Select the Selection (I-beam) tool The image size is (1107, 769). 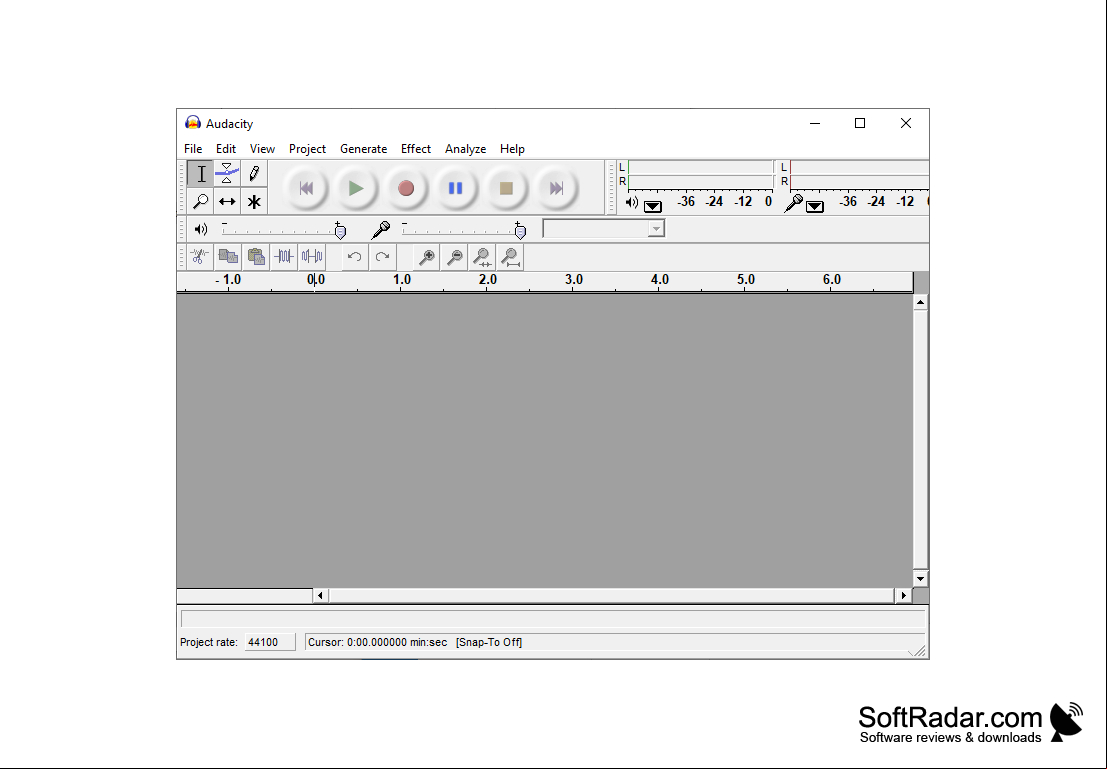[201, 174]
